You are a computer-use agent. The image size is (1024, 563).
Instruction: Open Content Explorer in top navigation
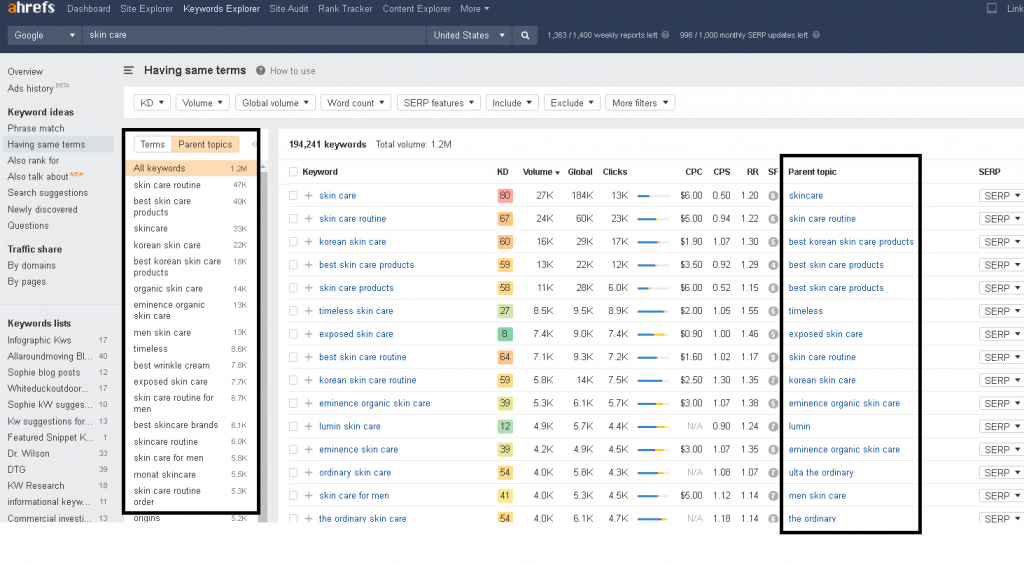pos(417,8)
